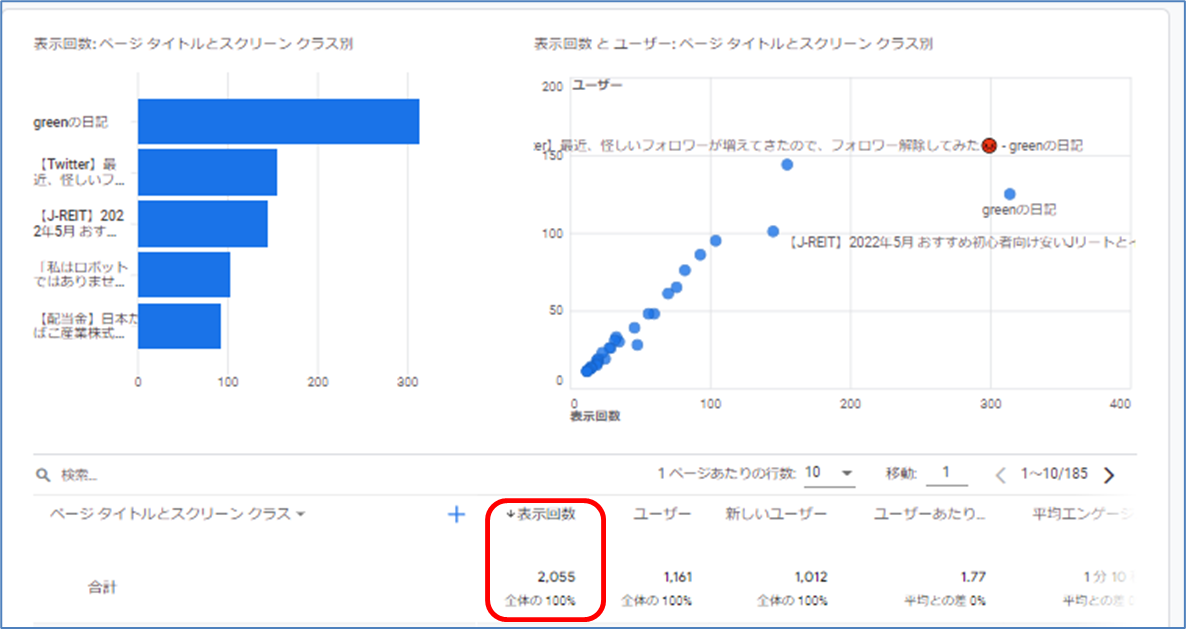Image resolution: width=1186 pixels, height=629 pixels.
Task: Click the 1.77 per-user value
Action: click(973, 578)
